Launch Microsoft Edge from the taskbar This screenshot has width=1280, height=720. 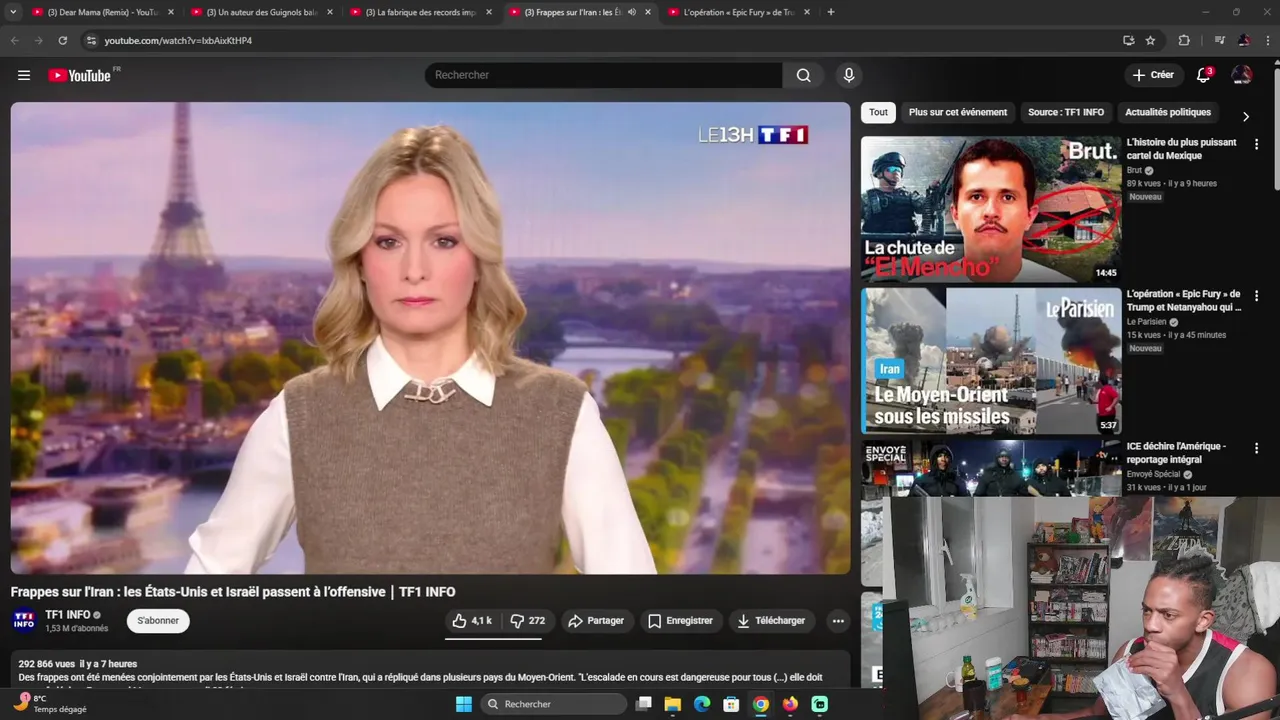pyautogui.click(x=702, y=704)
